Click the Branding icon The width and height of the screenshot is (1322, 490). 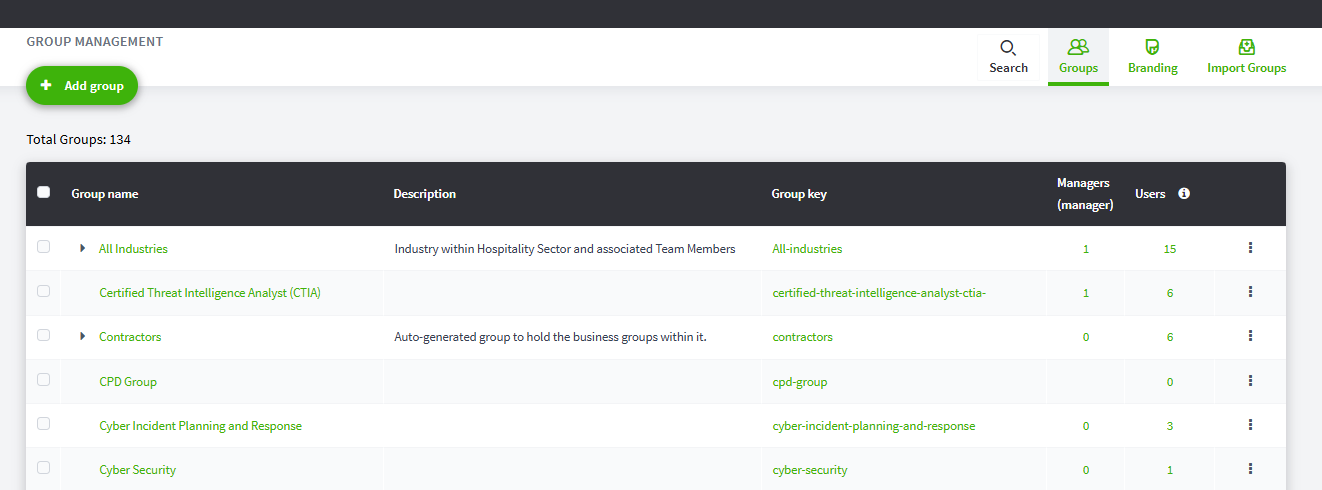click(1152, 47)
